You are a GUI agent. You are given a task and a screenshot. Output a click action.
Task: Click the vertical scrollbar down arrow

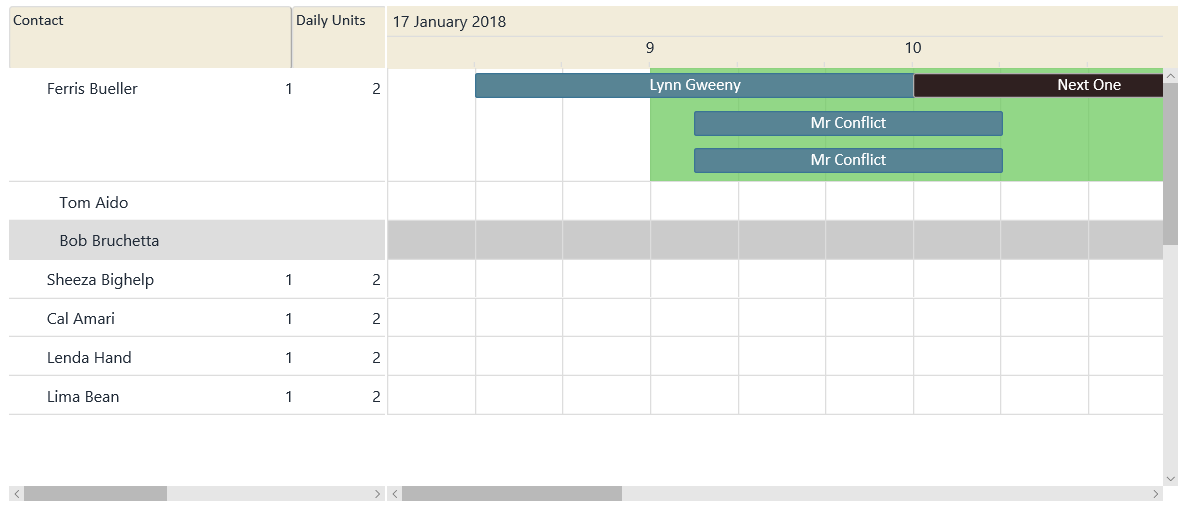1170,479
